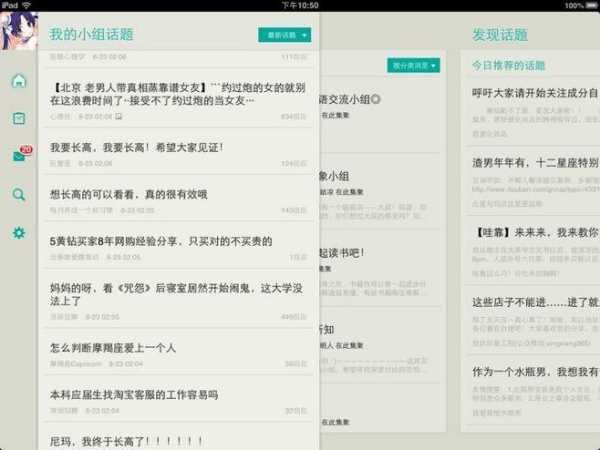Select the 发现话题 panel header

[500, 35]
